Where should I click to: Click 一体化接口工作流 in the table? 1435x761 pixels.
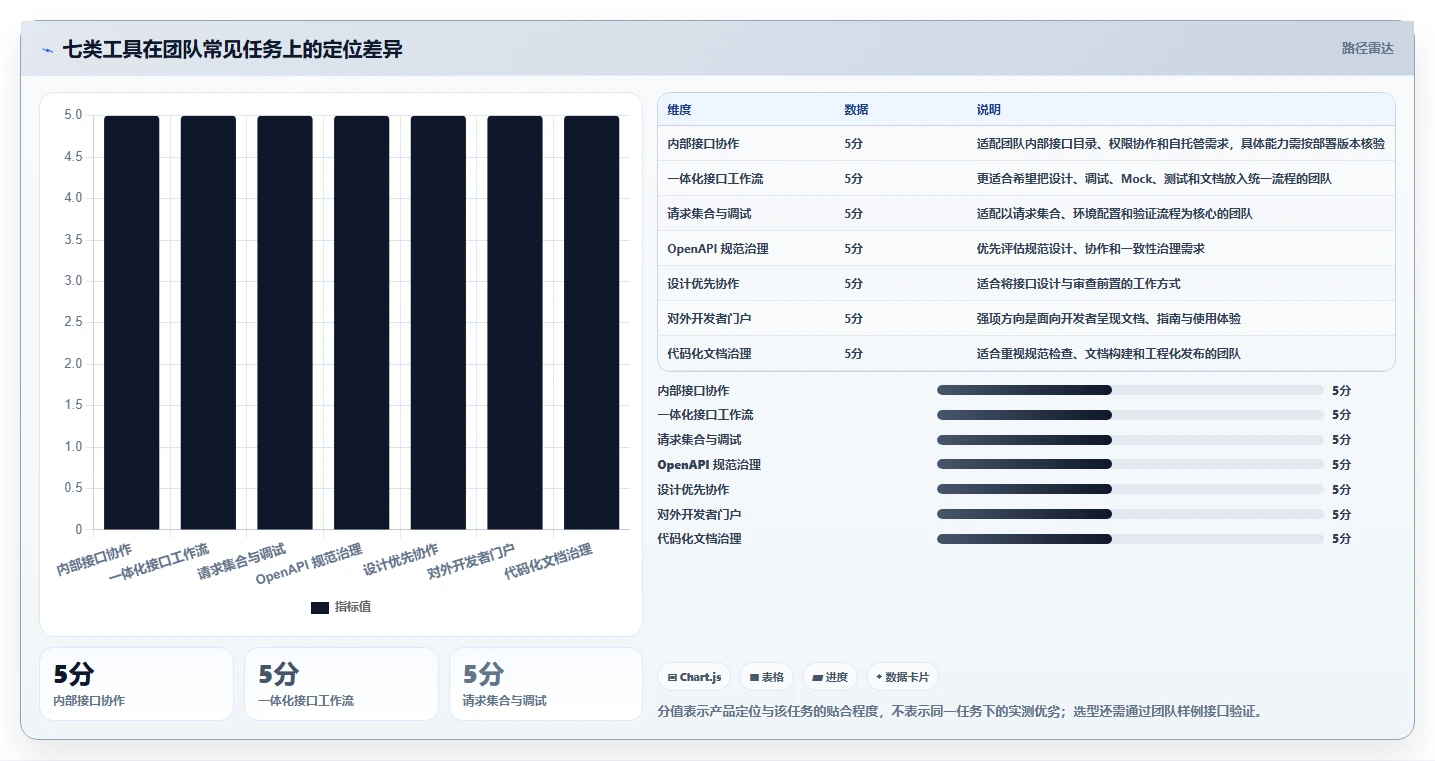(715, 179)
